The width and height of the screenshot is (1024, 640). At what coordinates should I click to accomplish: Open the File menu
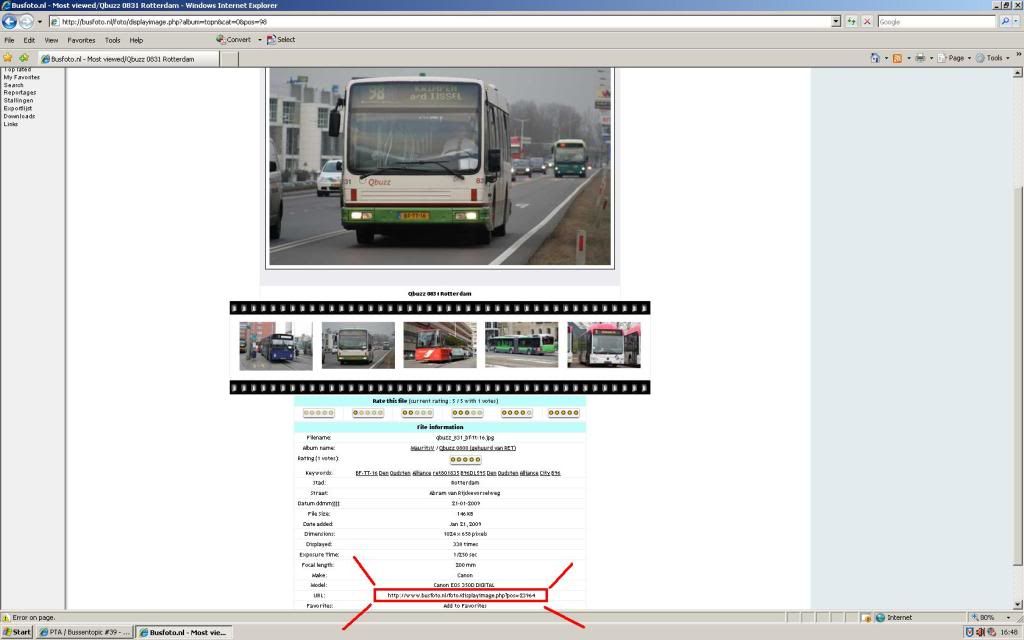pos(9,40)
